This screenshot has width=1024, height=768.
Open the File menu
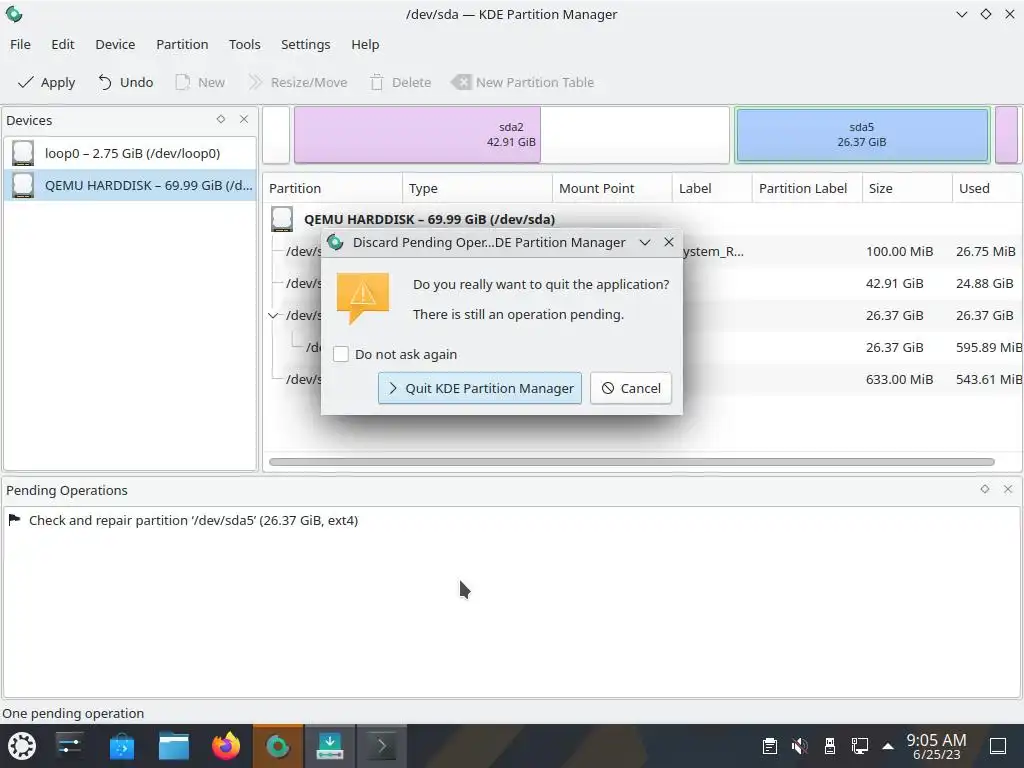(20, 44)
